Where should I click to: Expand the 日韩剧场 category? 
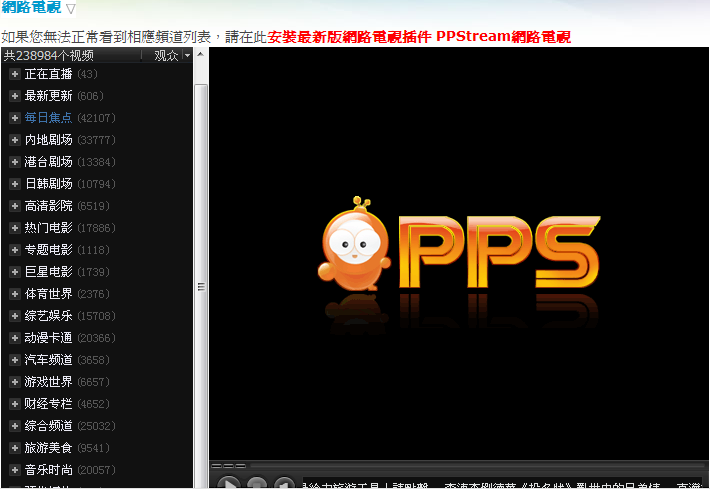tap(14, 184)
